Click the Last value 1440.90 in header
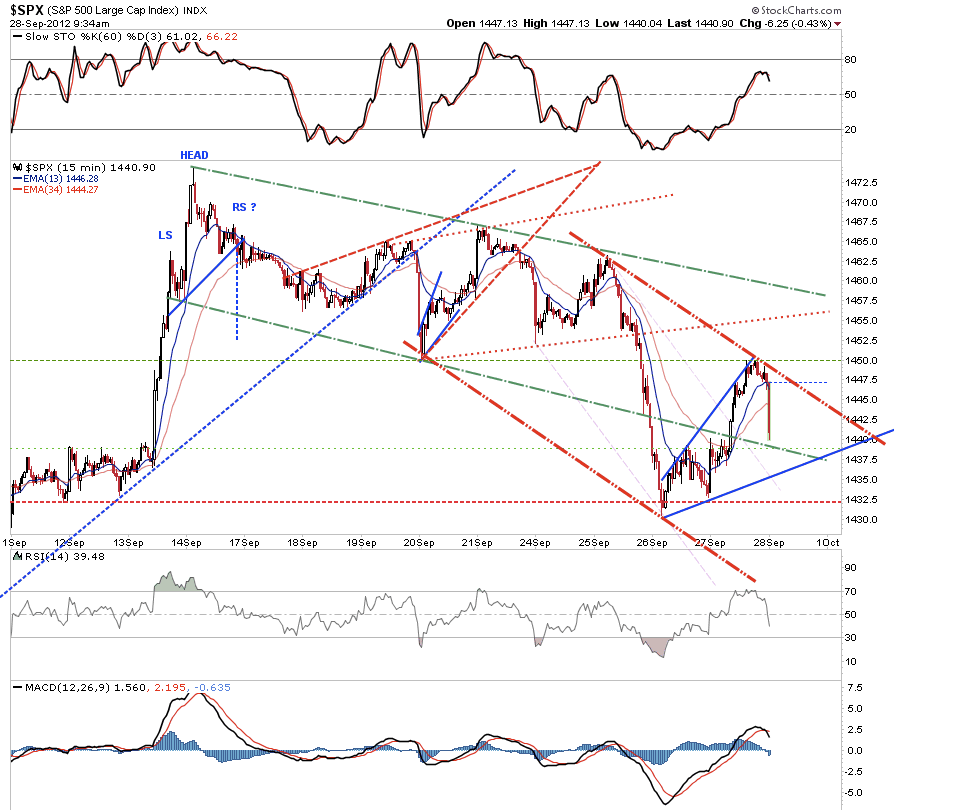 coord(714,23)
